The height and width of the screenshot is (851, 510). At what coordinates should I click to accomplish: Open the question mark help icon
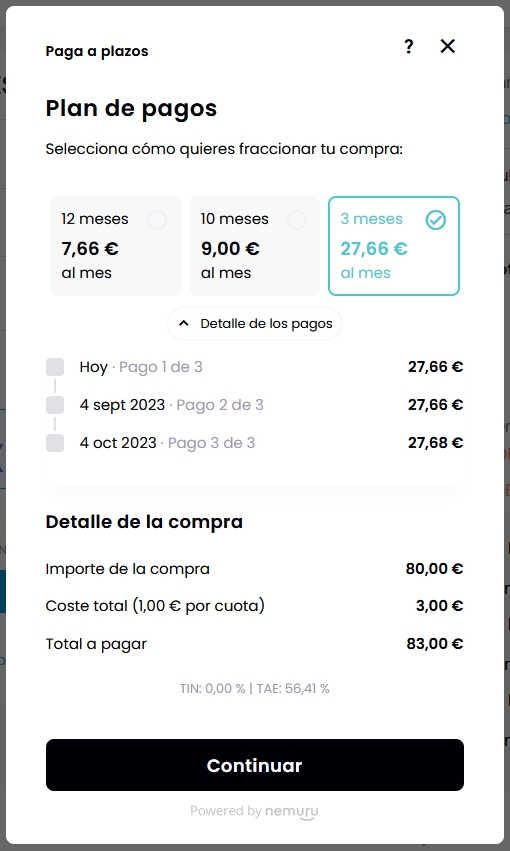coord(409,47)
